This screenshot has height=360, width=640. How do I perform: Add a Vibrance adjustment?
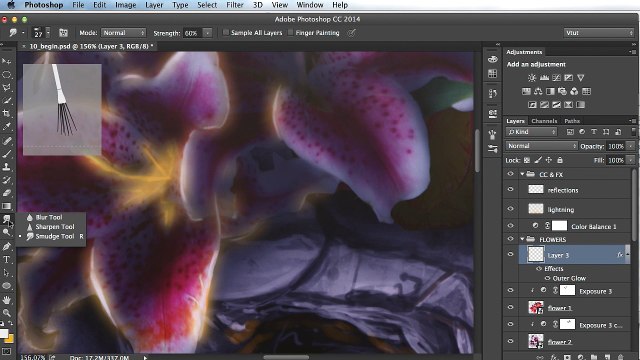pyautogui.click(x=581, y=78)
